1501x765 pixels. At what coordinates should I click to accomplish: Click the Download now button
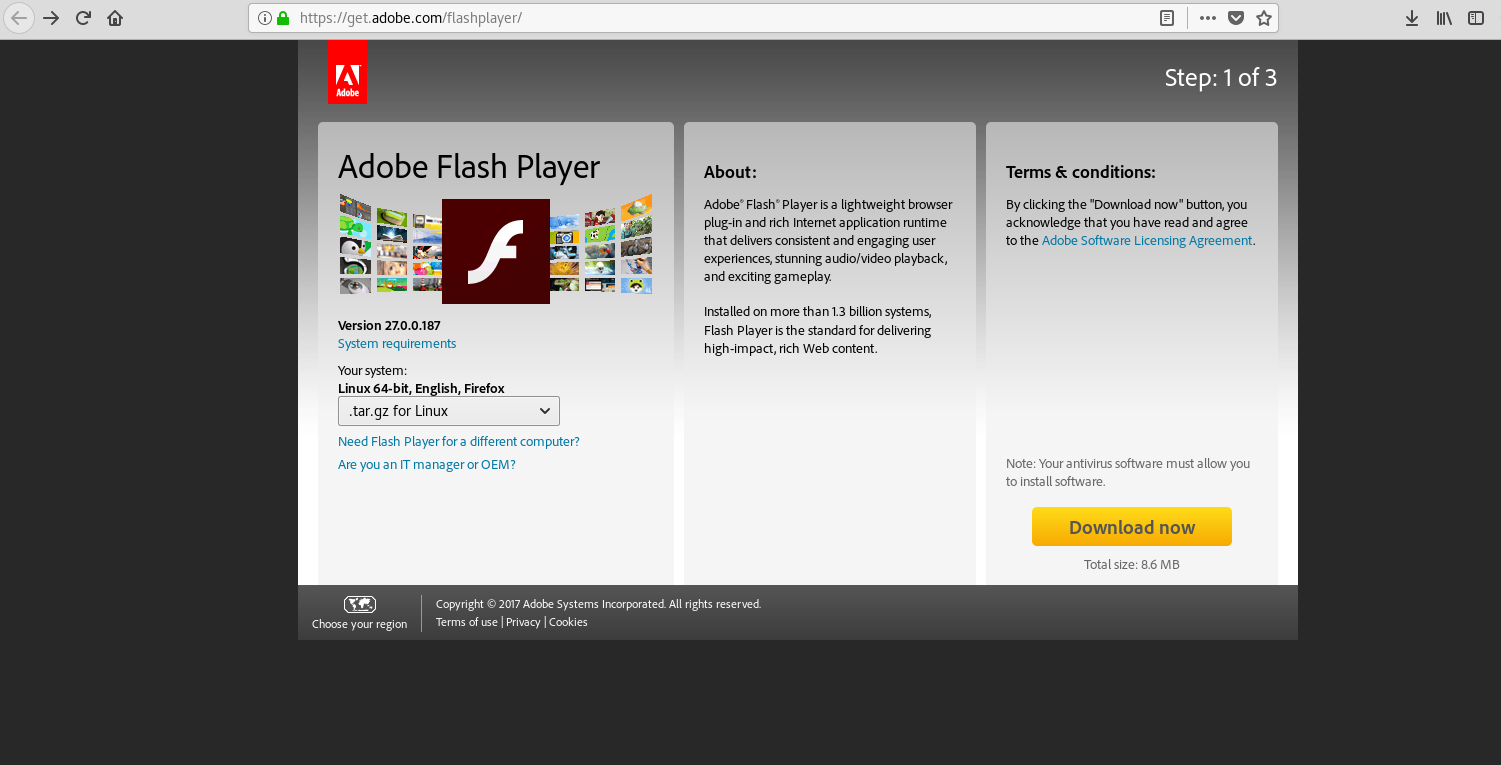1132,527
